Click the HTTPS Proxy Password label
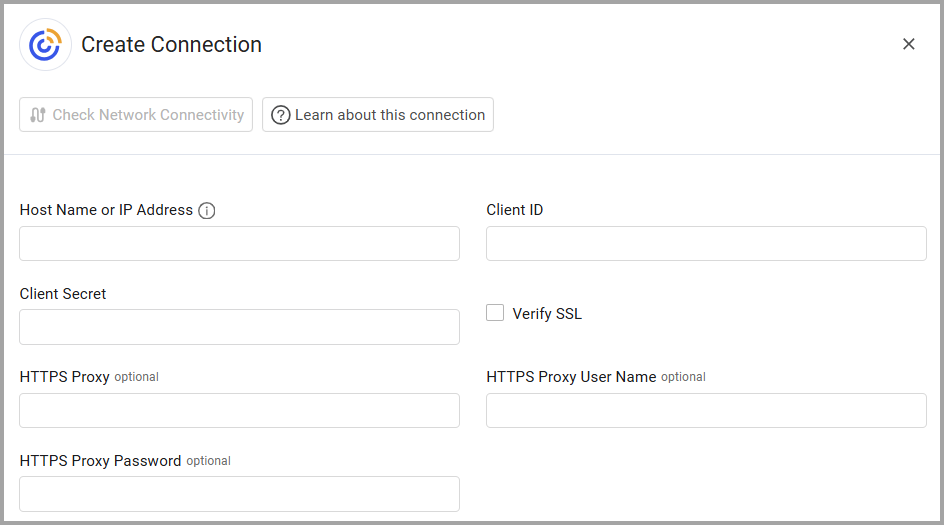The width and height of the screenshot is (944, 525). [100, 461]
